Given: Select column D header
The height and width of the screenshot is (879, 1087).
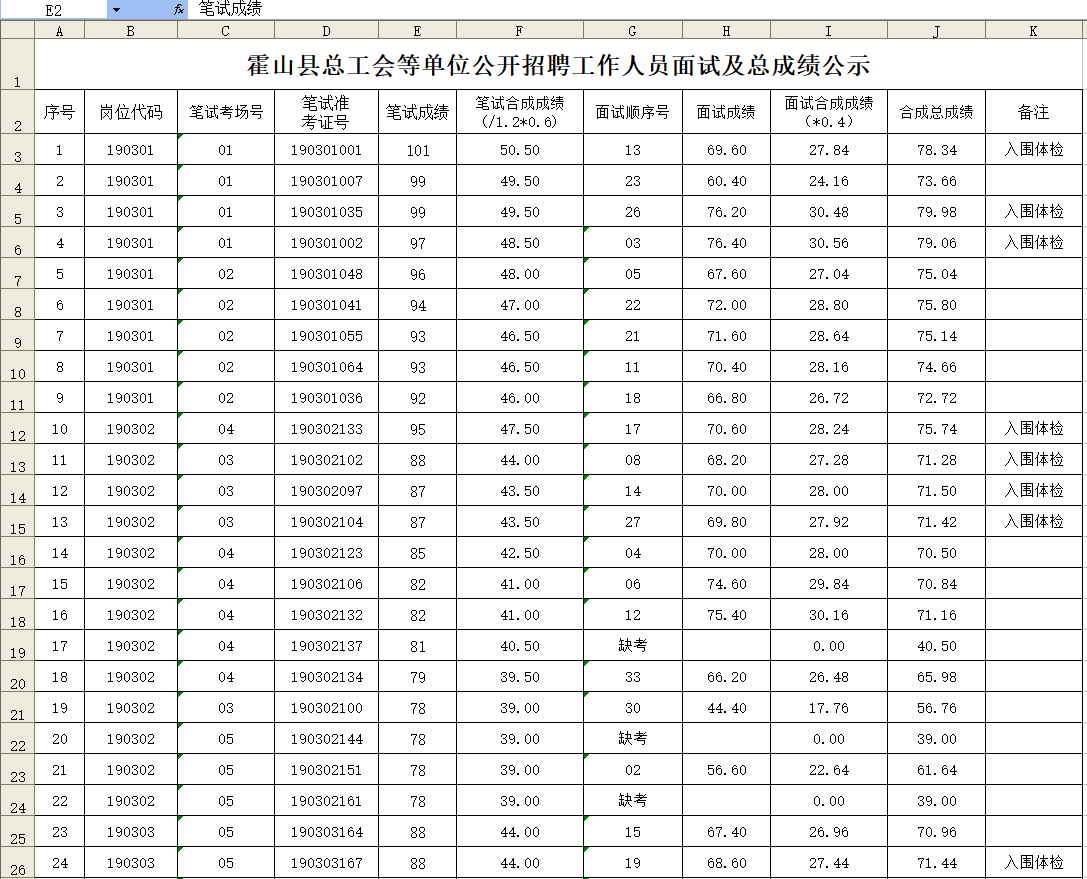Looking at the screenshot, I should [327, 31].
